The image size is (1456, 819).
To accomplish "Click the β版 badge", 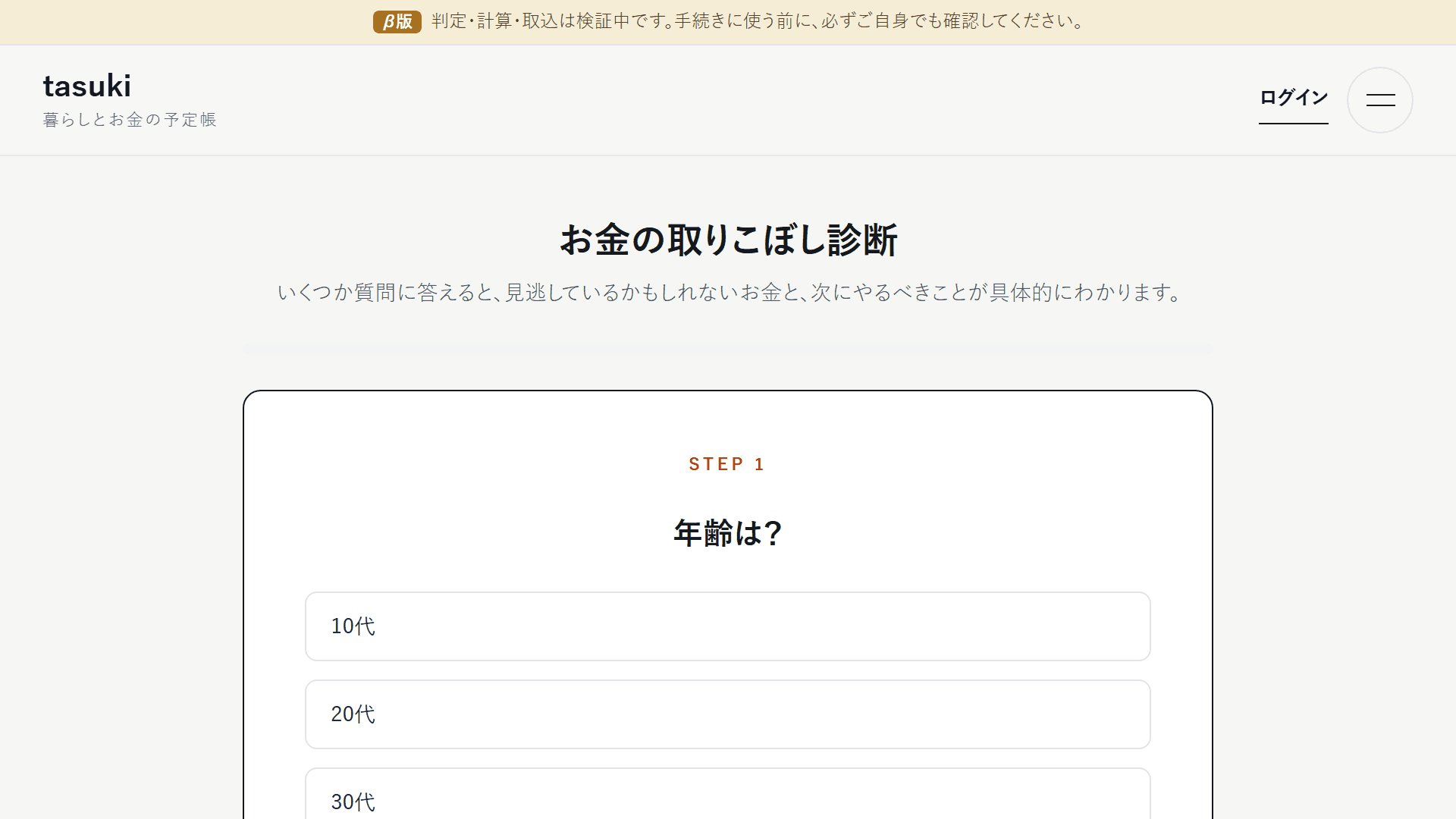I will point(397,21).
